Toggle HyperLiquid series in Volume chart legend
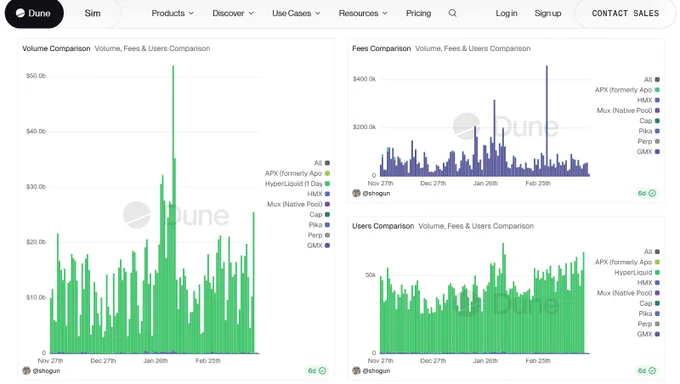Image resolution: width=680 pixels, height=384 pixels. click(x=298, y=184)
